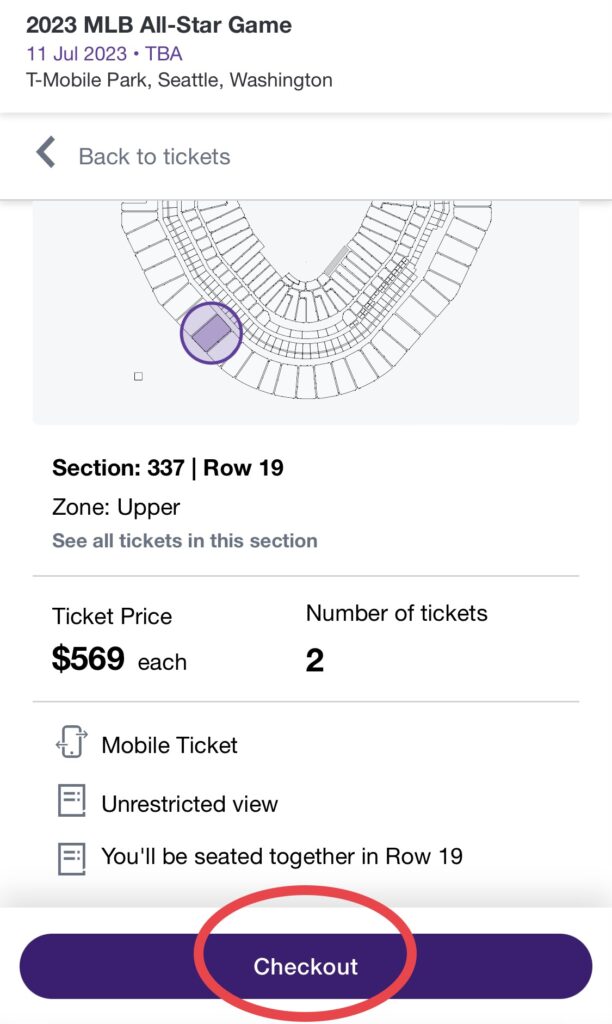This screenshot has height=1024, width=612.
Task: Click the Mobile Ticket label text
Action: point(170,745)
